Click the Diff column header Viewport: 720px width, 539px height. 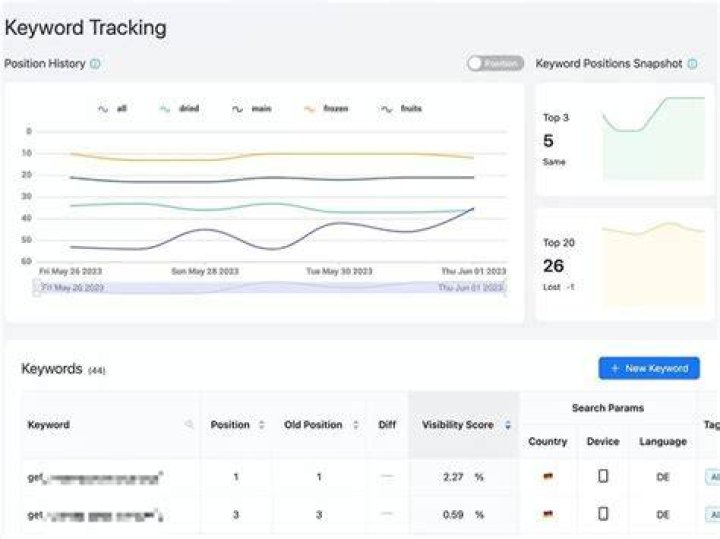point(387,425)
